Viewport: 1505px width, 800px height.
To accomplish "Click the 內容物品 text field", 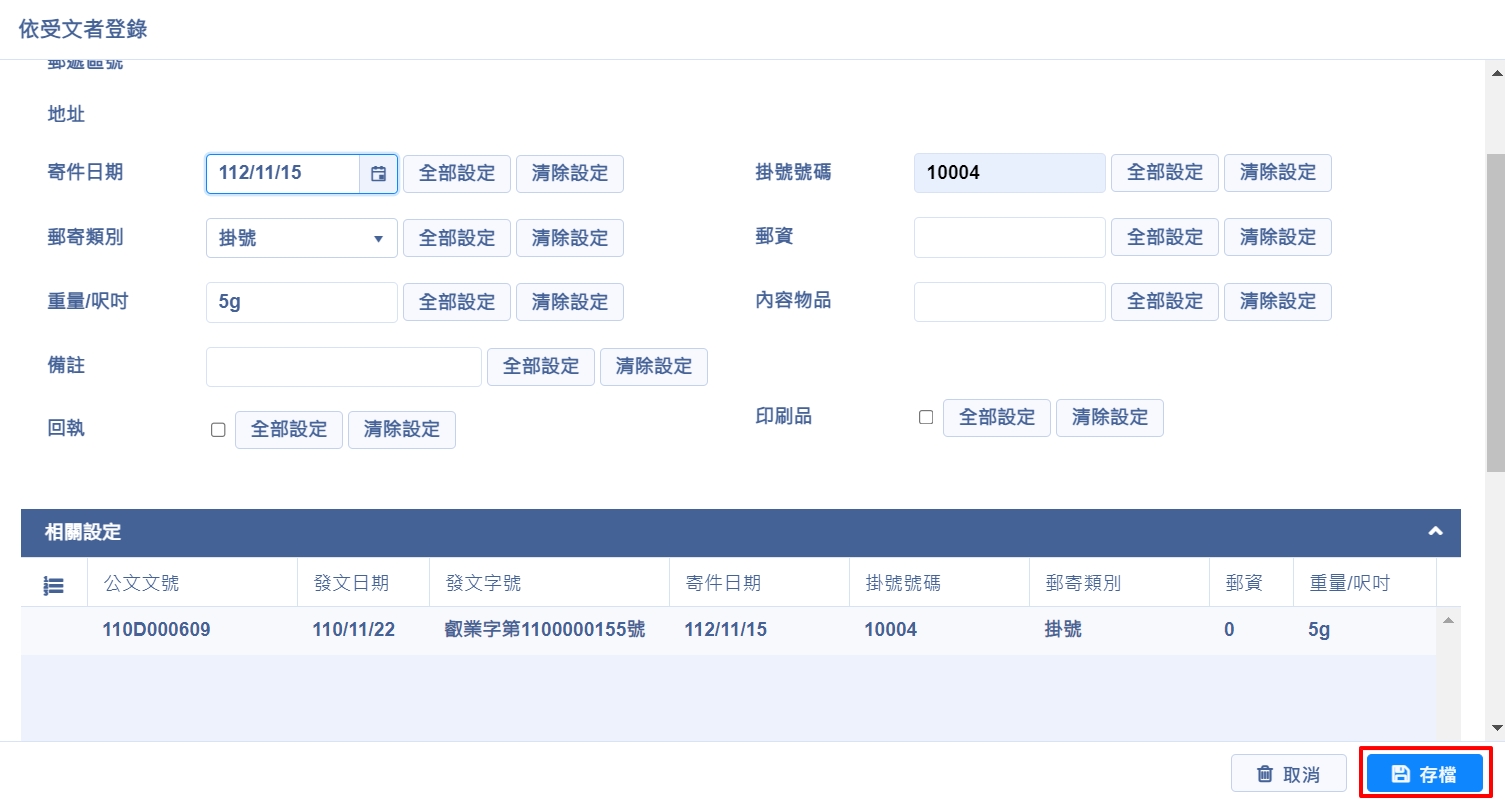I will pyautogui.click(x=1009, y=302).
